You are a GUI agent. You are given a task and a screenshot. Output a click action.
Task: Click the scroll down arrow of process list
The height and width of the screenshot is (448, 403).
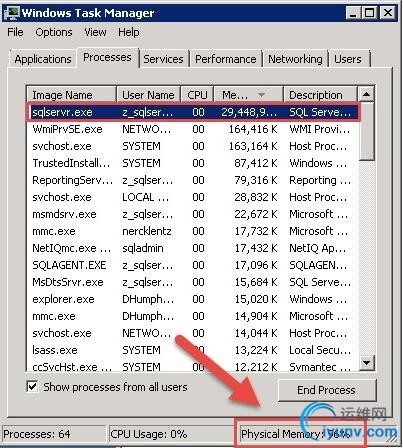(367, 363)
